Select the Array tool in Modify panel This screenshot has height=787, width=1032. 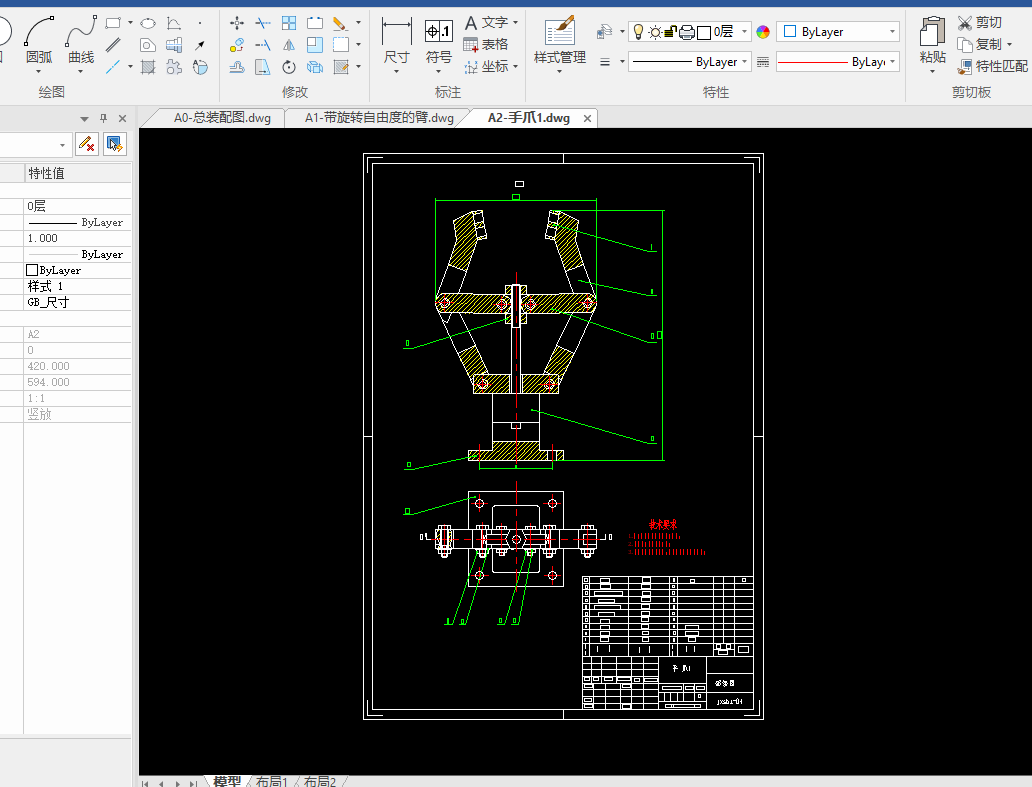click(x=289, y=23)
